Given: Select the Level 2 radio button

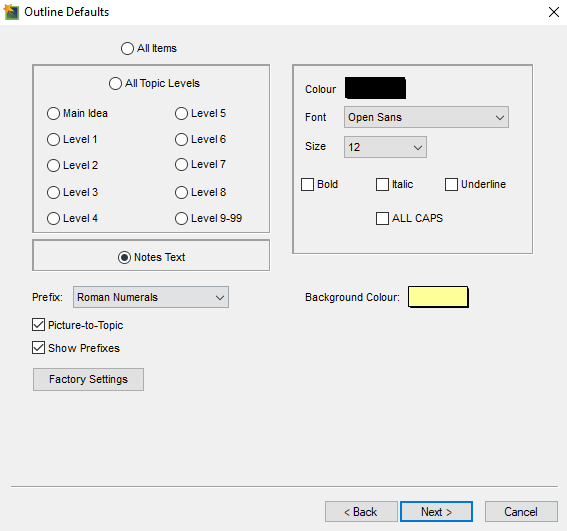Looking at the screenshot, I should [53, 165].
